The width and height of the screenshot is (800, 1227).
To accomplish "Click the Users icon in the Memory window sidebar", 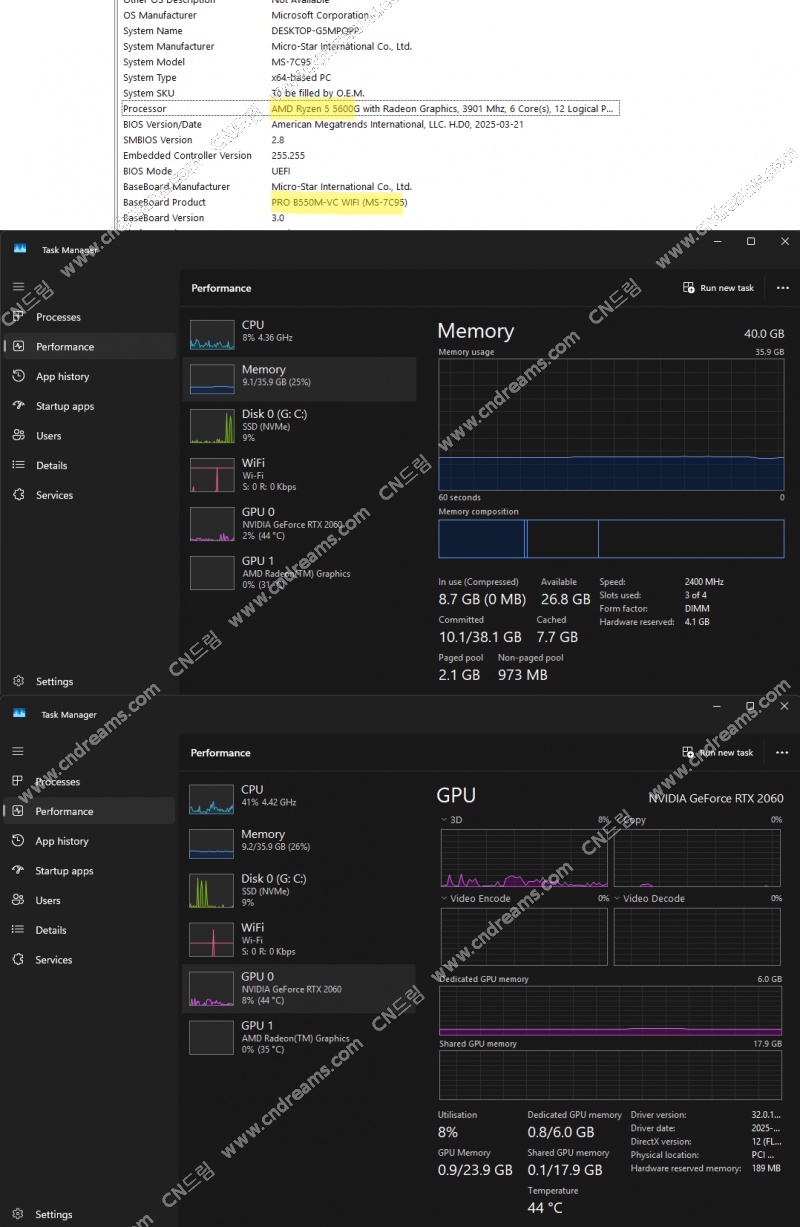I will [18, 436].
